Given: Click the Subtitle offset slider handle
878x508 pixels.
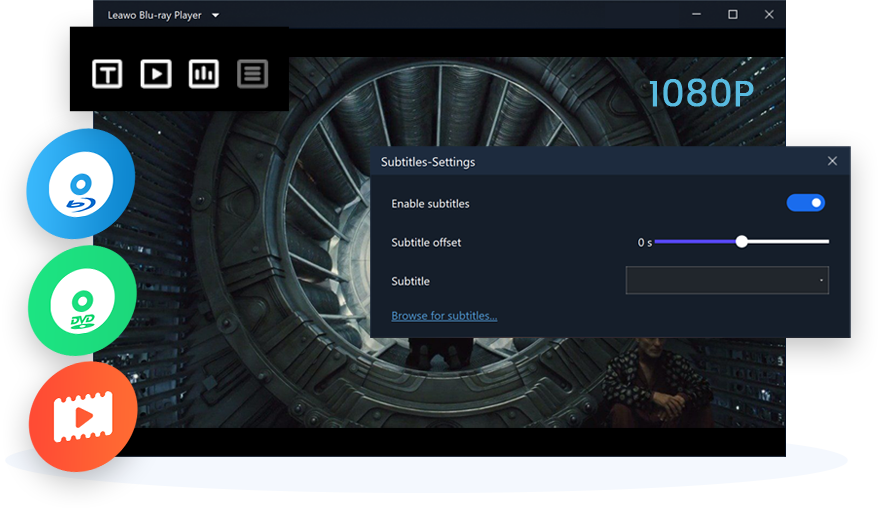Looking at the screenshot, I should (741, 241).
